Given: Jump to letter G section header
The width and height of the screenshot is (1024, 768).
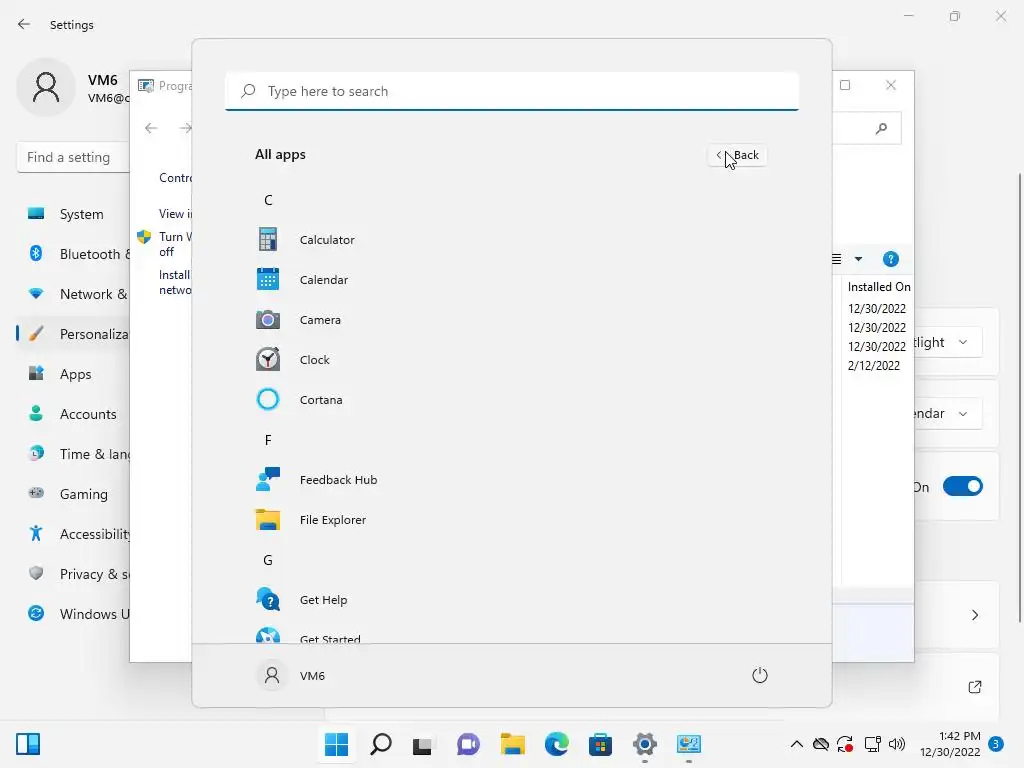Looking at the screenshot, I should point(268,560).
